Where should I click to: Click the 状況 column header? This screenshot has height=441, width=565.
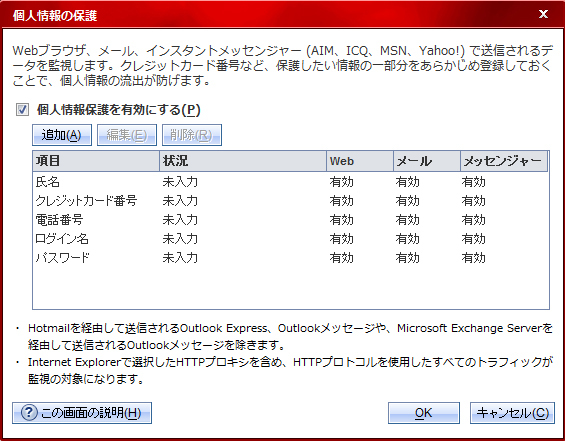(x=243, y=161)
